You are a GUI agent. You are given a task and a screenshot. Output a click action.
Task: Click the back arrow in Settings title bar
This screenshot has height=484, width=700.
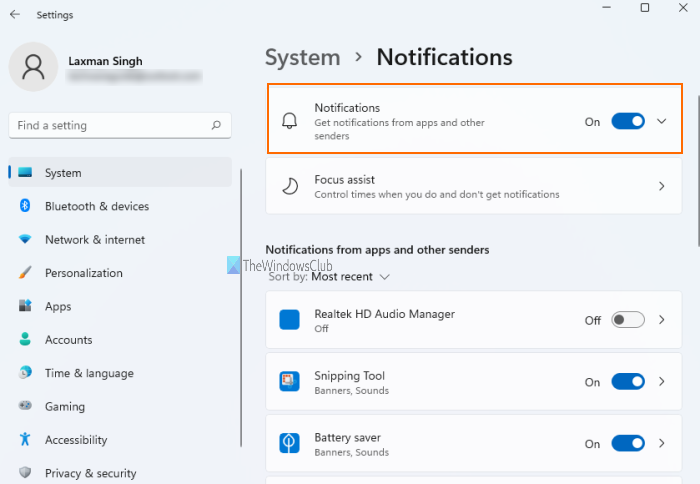click(14, 15)
